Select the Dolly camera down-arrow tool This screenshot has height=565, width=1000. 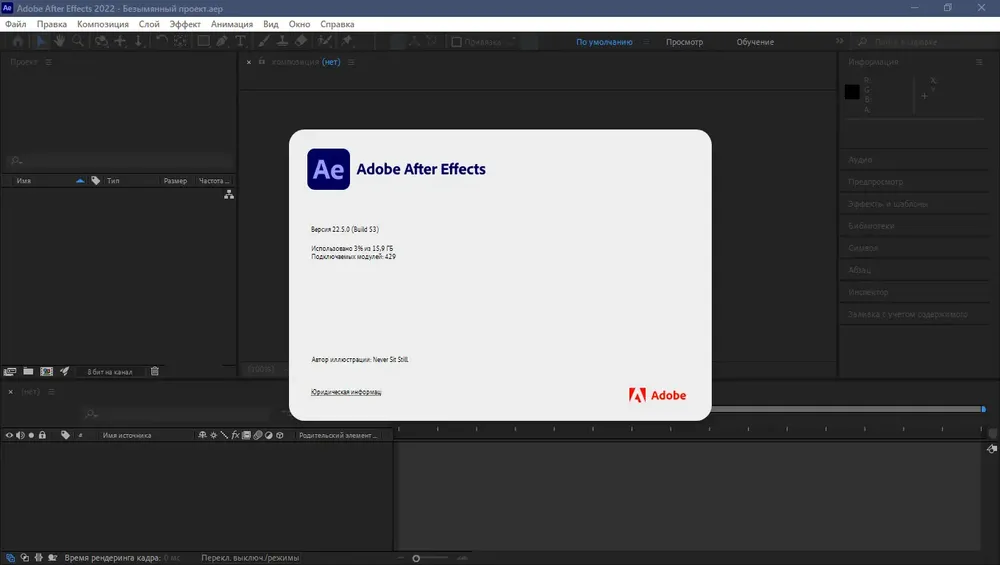pyautogui.click(x=138, y=41)
